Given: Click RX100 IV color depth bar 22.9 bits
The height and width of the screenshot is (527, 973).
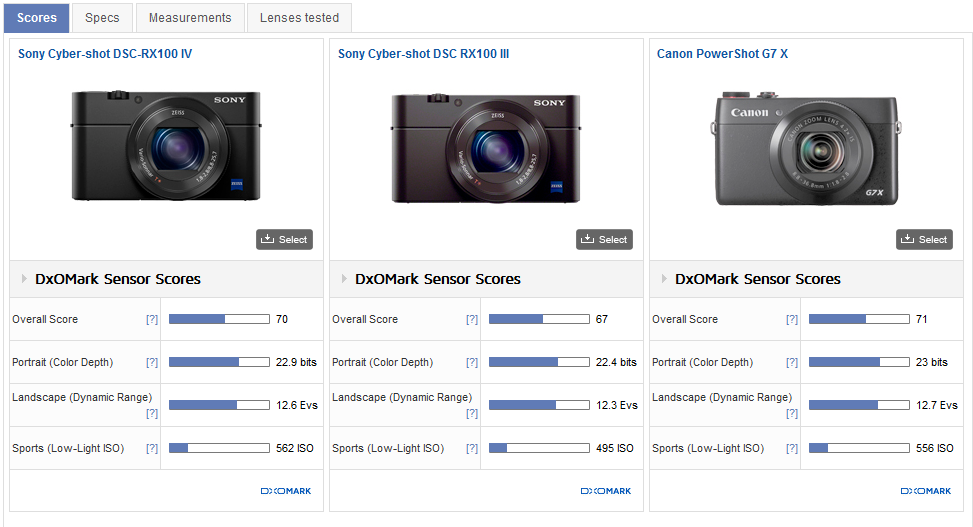Looking at the screenshot, I should pos(219,362).
